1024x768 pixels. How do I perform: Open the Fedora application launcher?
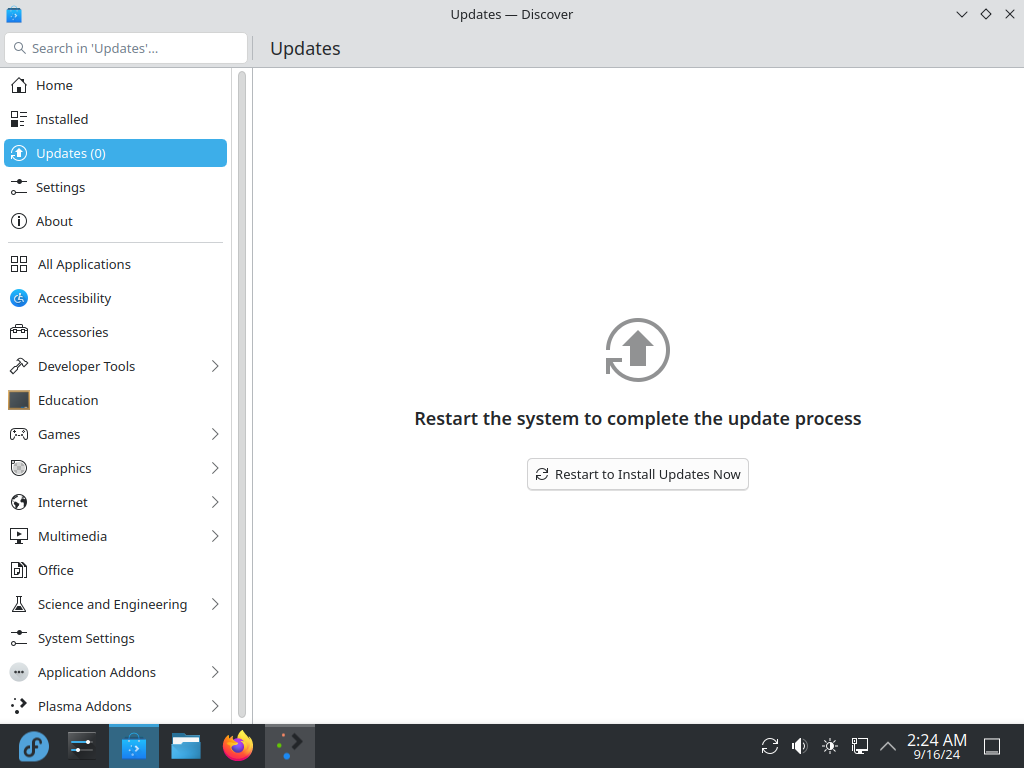coord(33,746)
